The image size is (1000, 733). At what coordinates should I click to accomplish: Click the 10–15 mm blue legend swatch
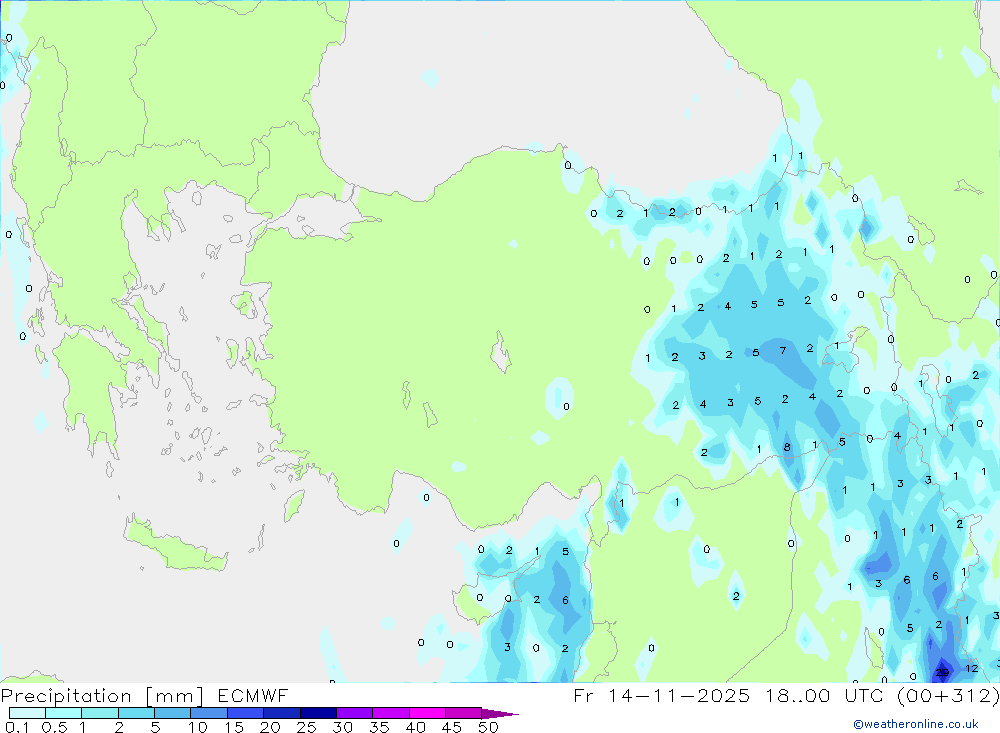[x=209, y=713]
